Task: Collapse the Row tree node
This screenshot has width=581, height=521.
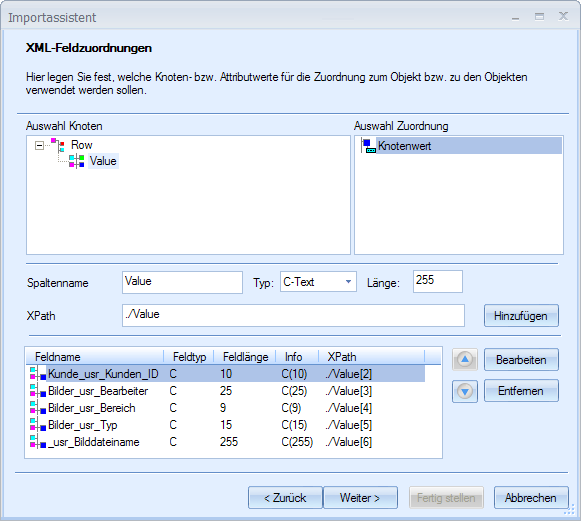Action: point(39,145)
